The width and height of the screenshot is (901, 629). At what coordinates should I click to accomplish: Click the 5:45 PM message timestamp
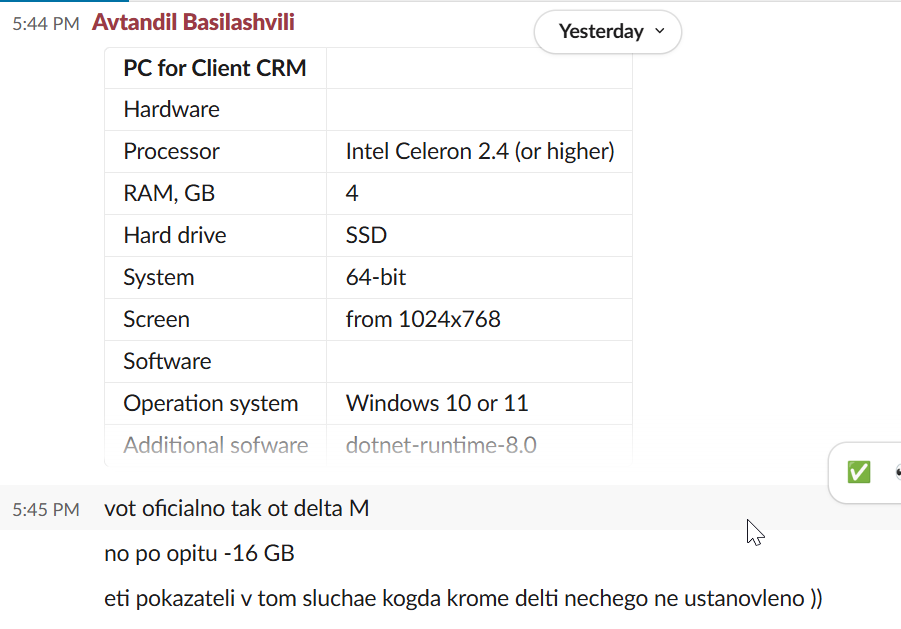click(45, 509)
